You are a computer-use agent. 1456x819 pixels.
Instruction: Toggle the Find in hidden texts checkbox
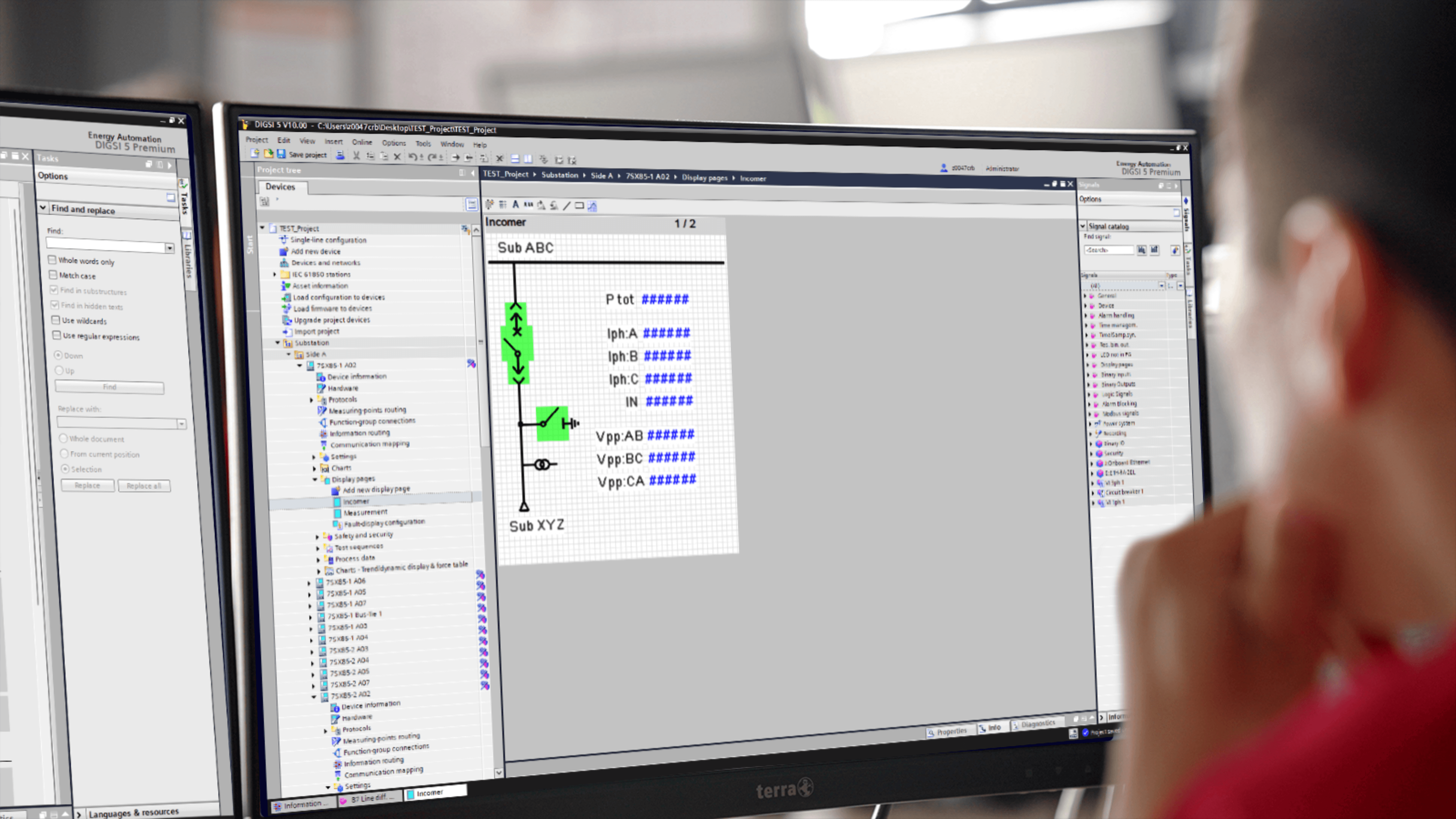click(55, 305)
